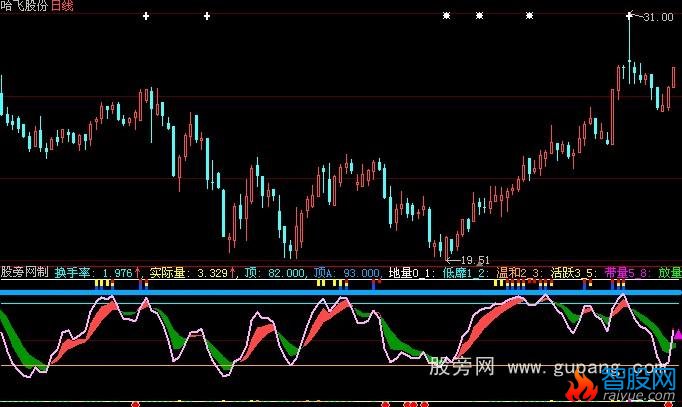Click the magenta triangle signal marker
The width and height of the screenshot is (682, 407).
click(678, 334)
